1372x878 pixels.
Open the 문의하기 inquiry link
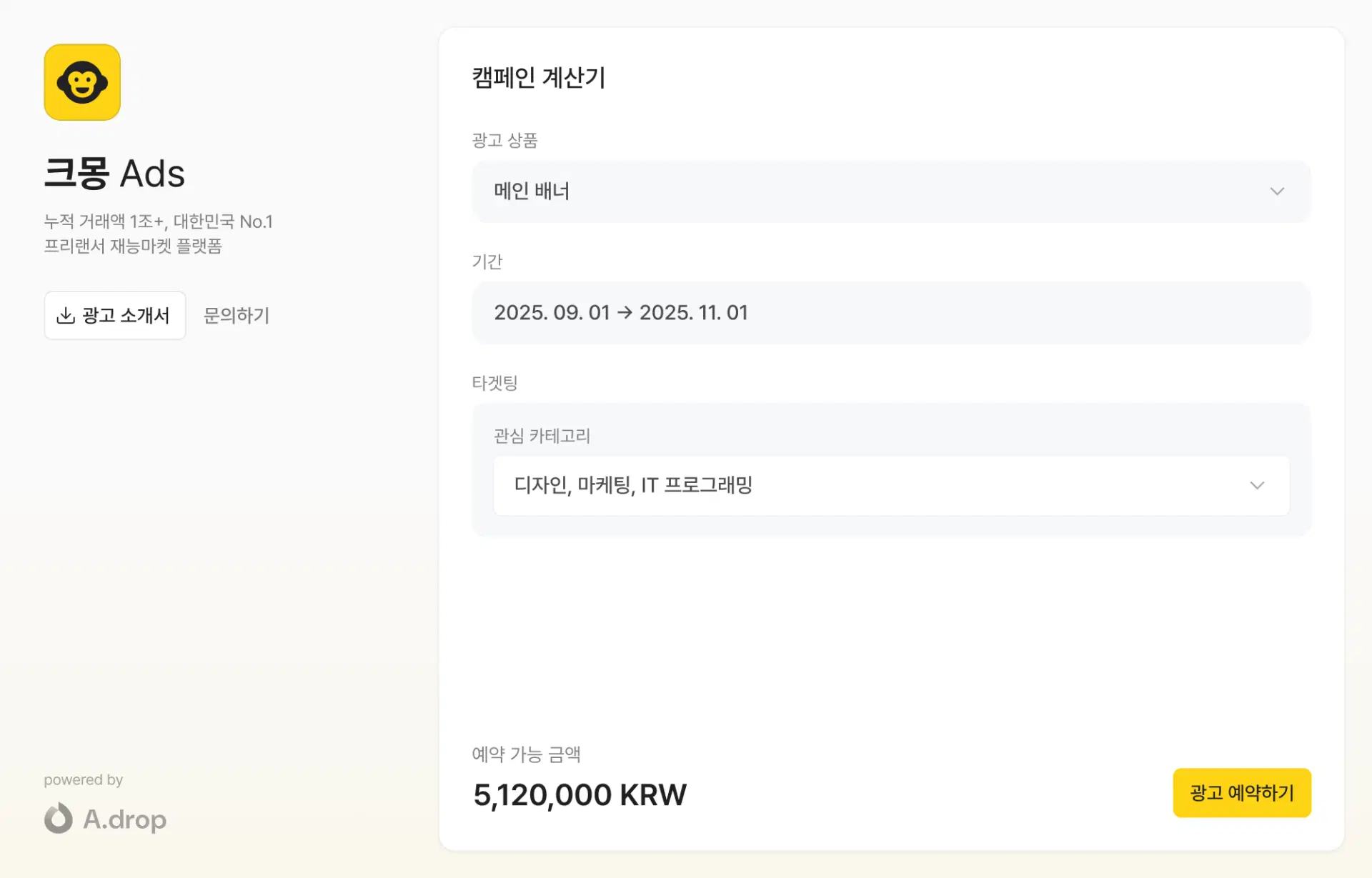pyautogui.click(x=237, y=316)
